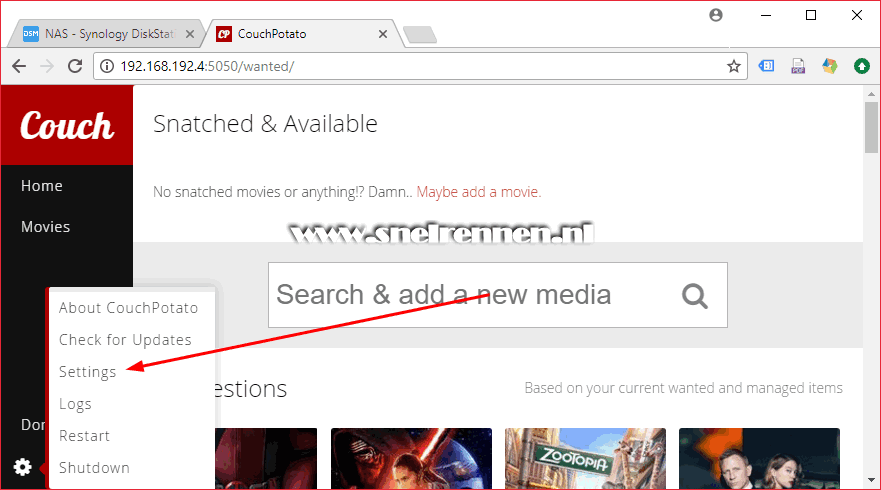881x490 pixels.
Task: Open the Zootopia movie poster
Action: (585, 459)
